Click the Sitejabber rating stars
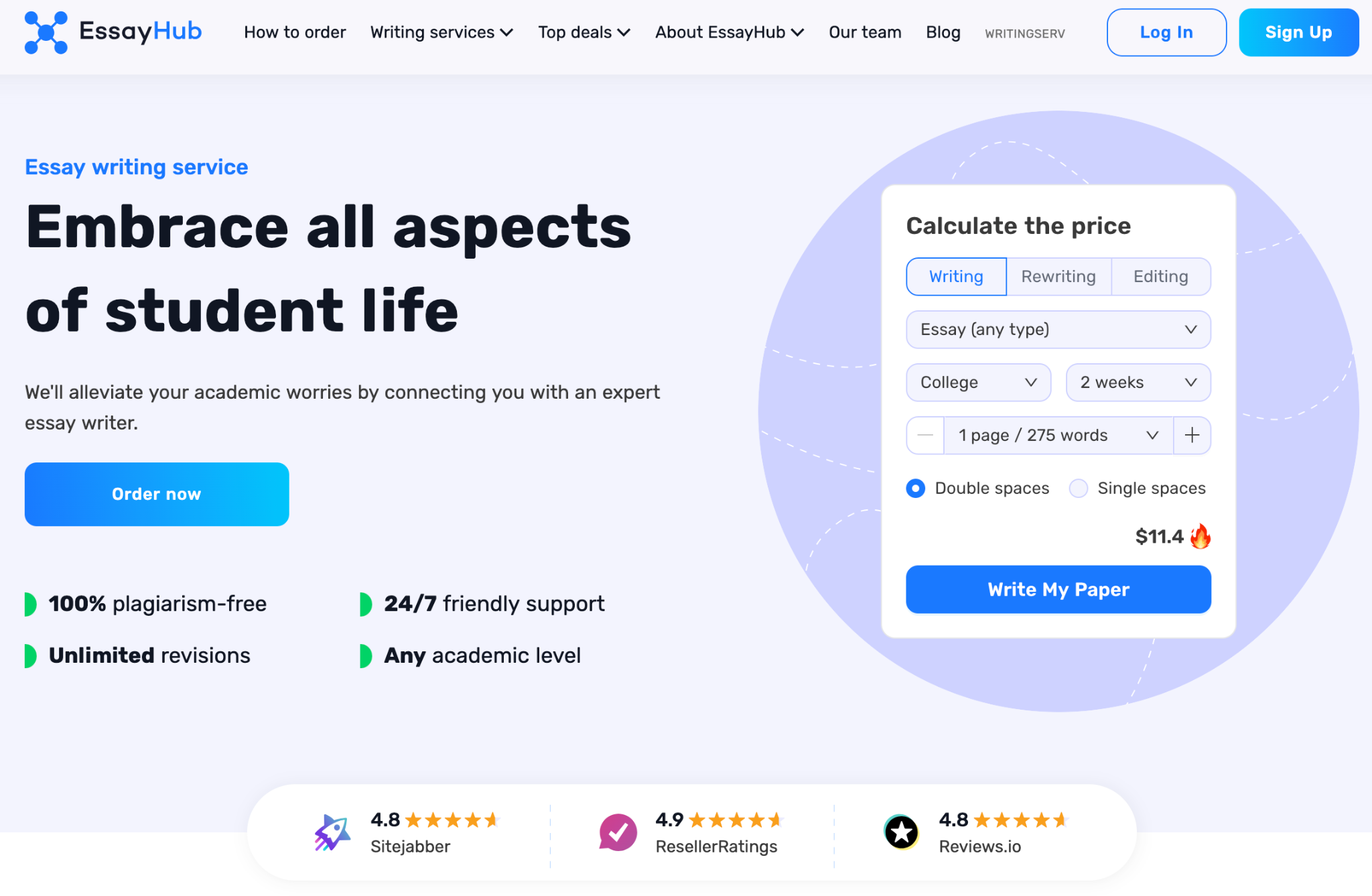 pos(452,820)
